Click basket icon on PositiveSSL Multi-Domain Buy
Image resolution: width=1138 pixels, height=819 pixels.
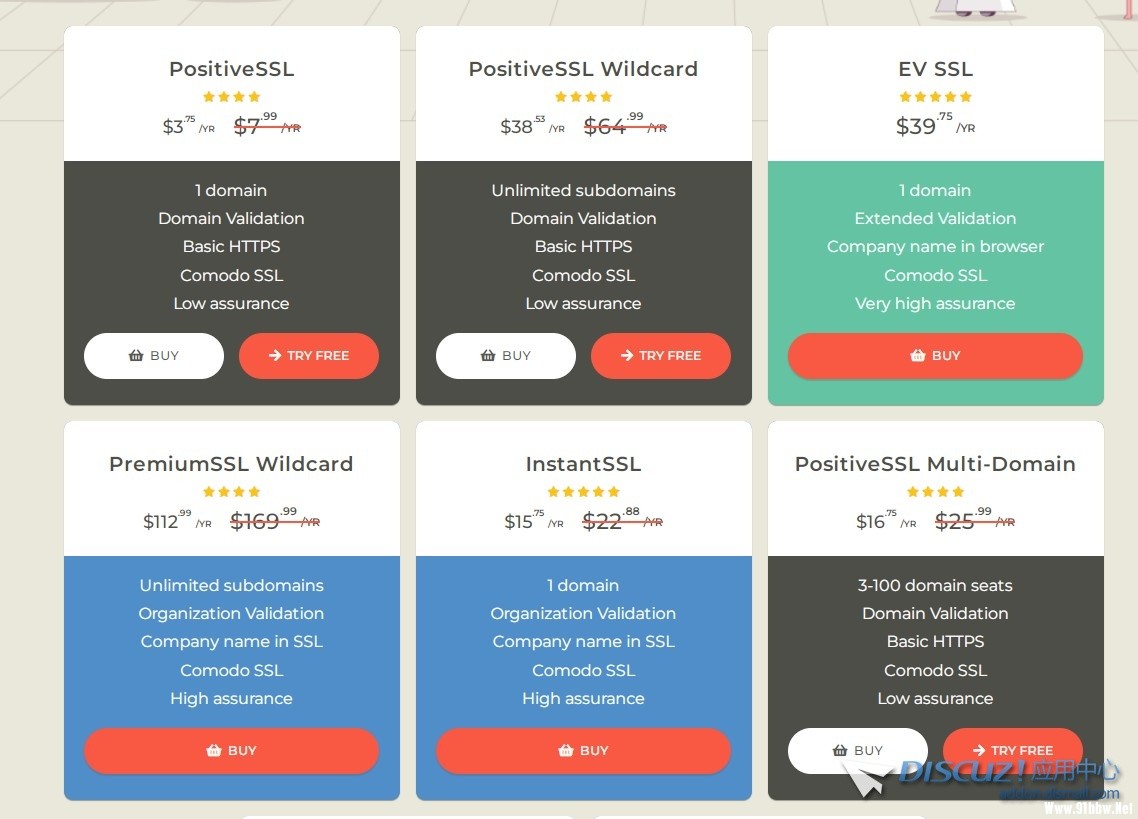[840, 750]
